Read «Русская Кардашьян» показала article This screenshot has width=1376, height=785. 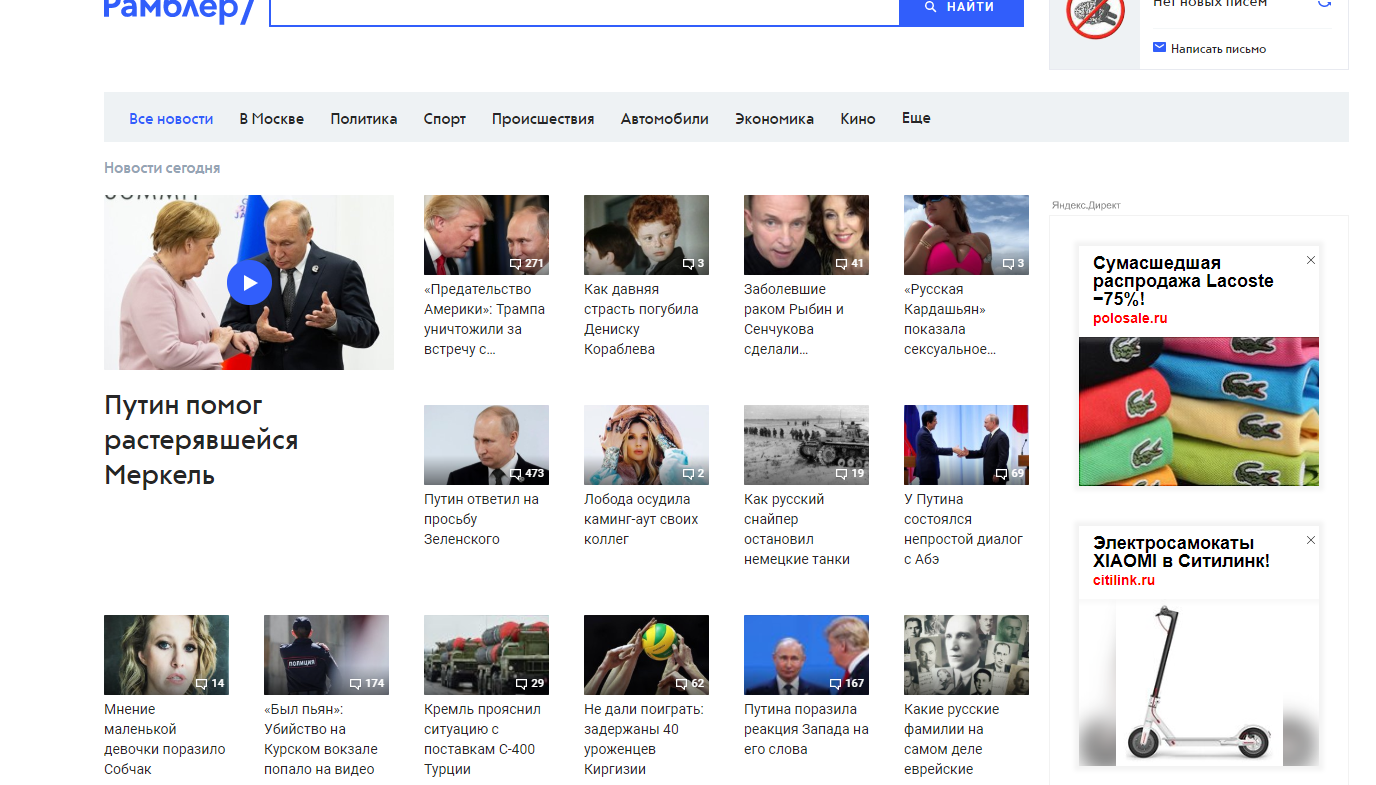click(950, 319)
